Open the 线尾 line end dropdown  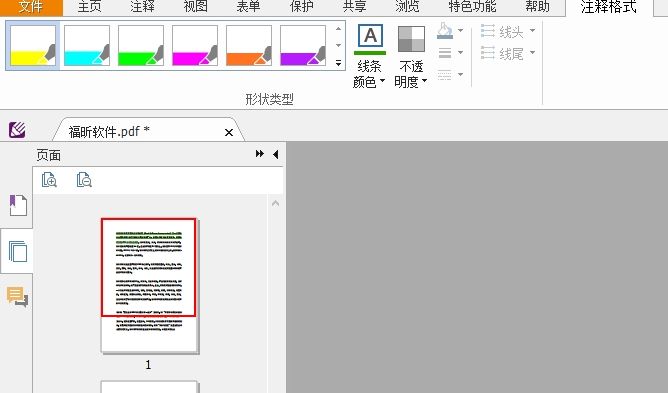click(x=508, y=53)
